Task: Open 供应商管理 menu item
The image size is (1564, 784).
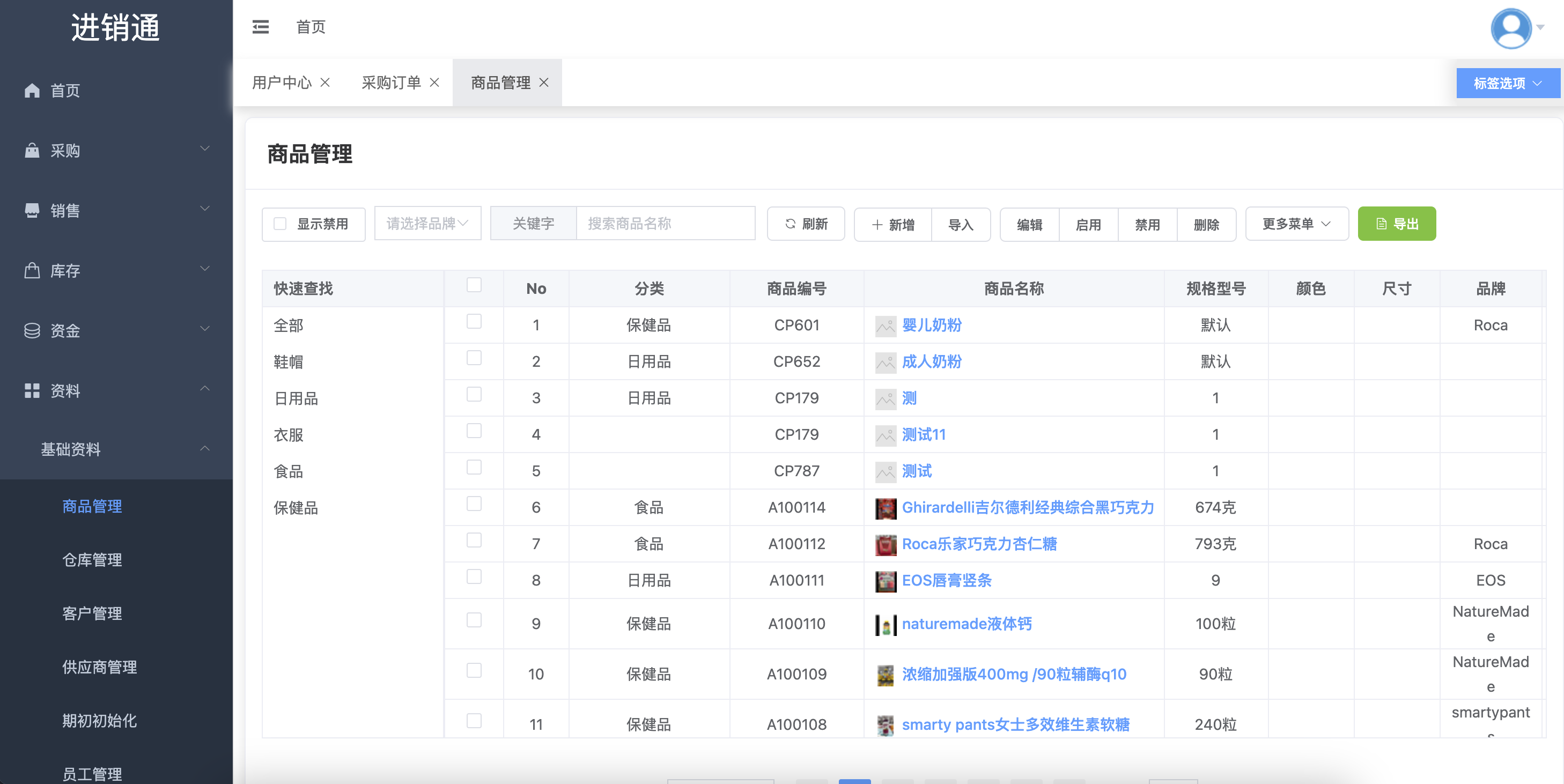Action: pos(100,667)
